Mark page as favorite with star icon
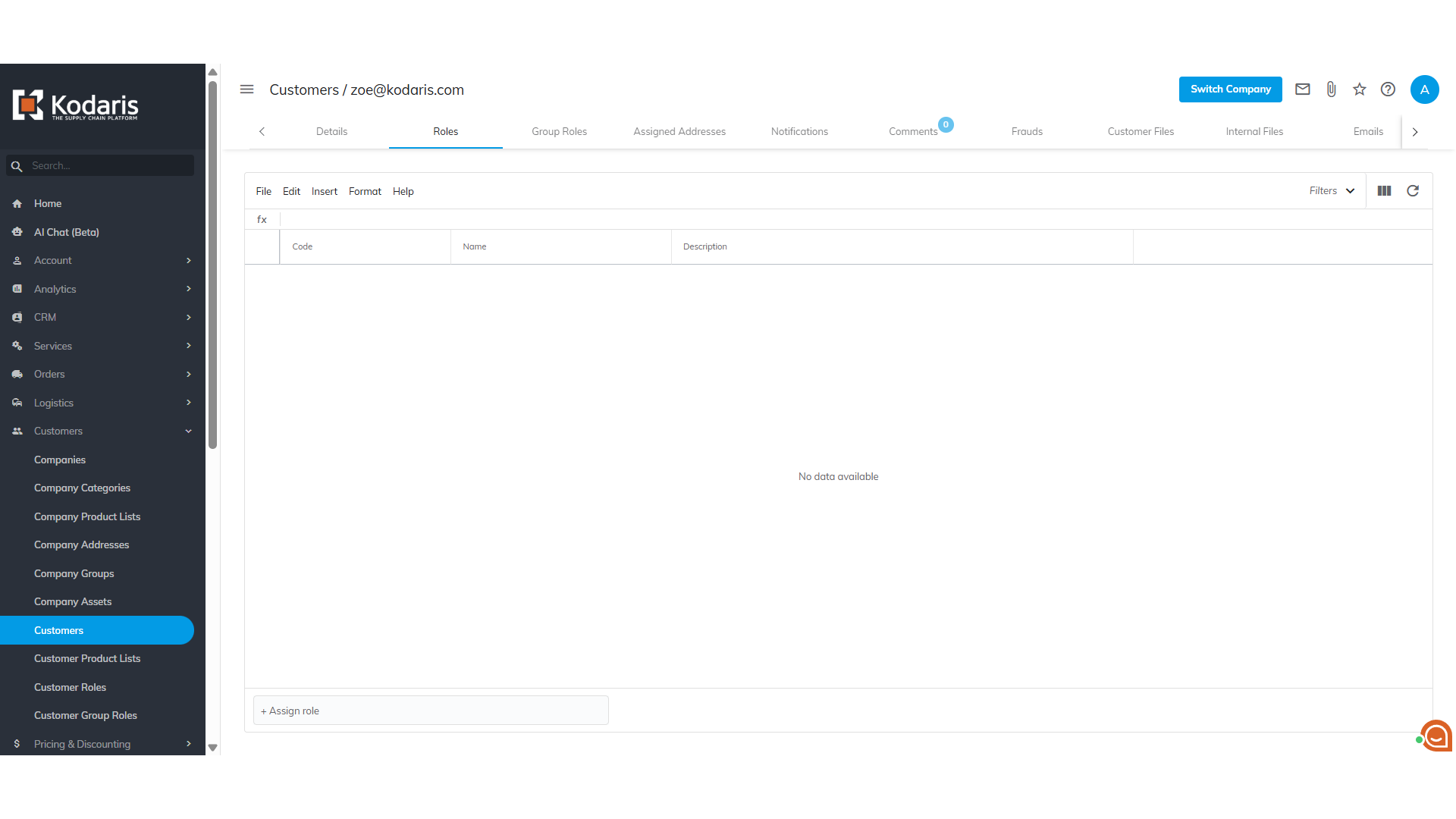 [1359, 89]
